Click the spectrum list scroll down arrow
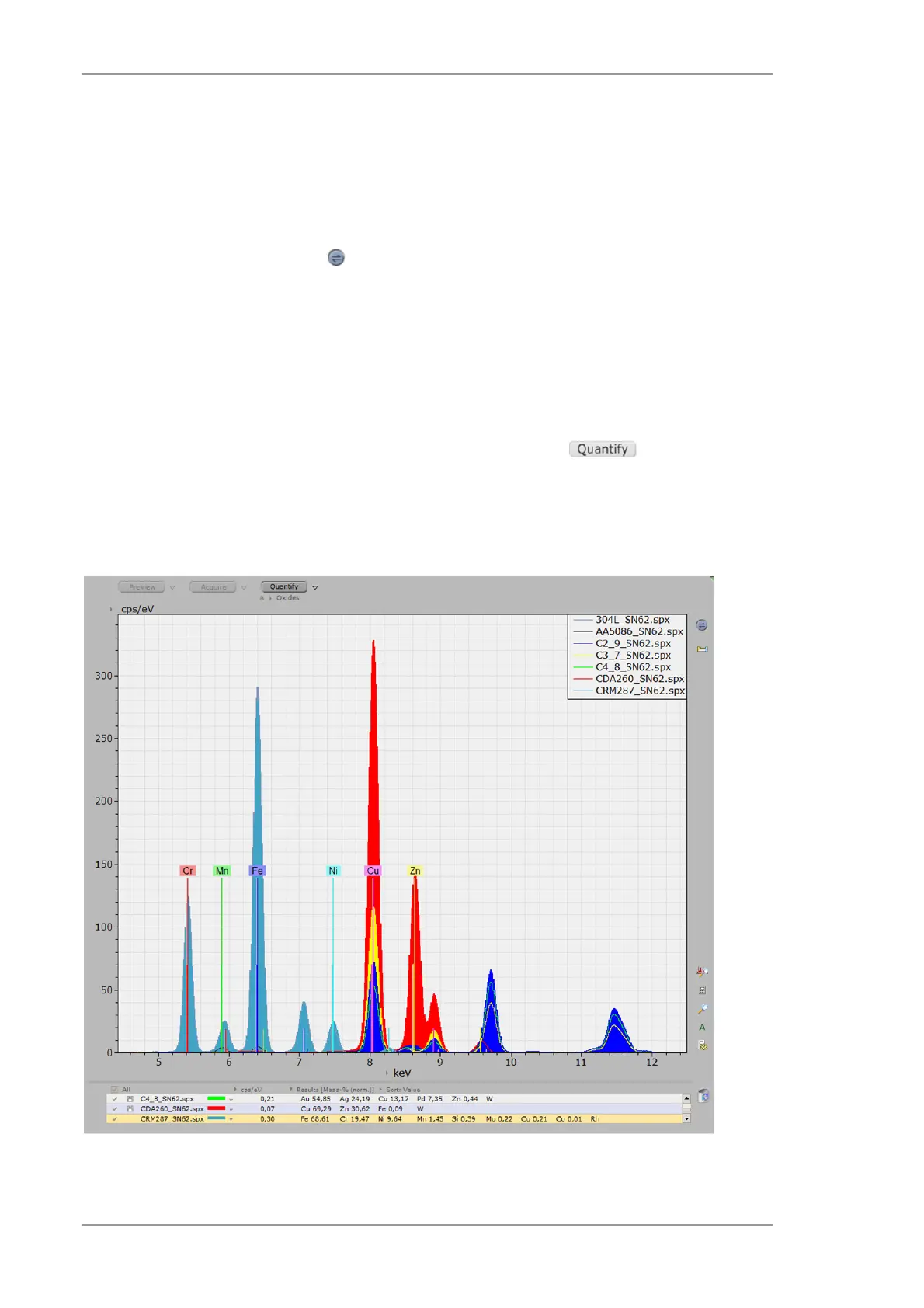This screenshot has height=1308, width=924. [x=686, y=1119]
